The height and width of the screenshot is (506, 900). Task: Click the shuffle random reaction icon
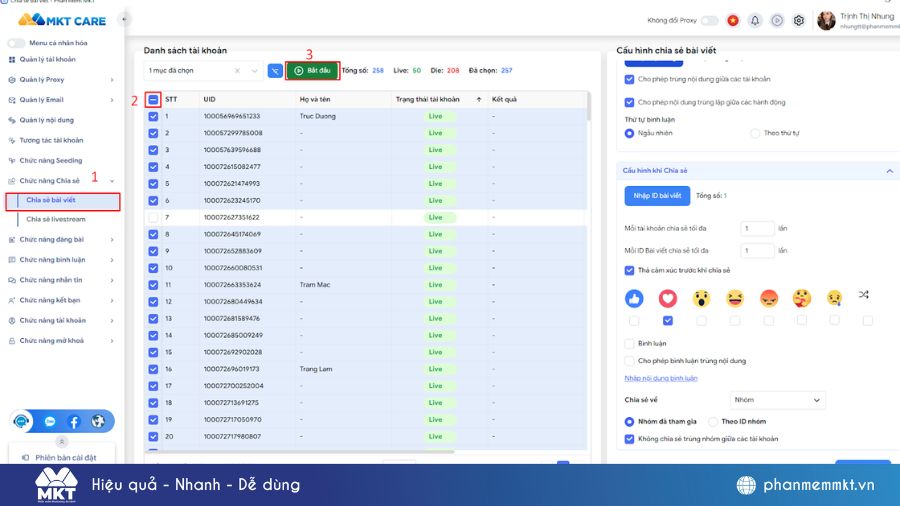(x=864, y=294)
